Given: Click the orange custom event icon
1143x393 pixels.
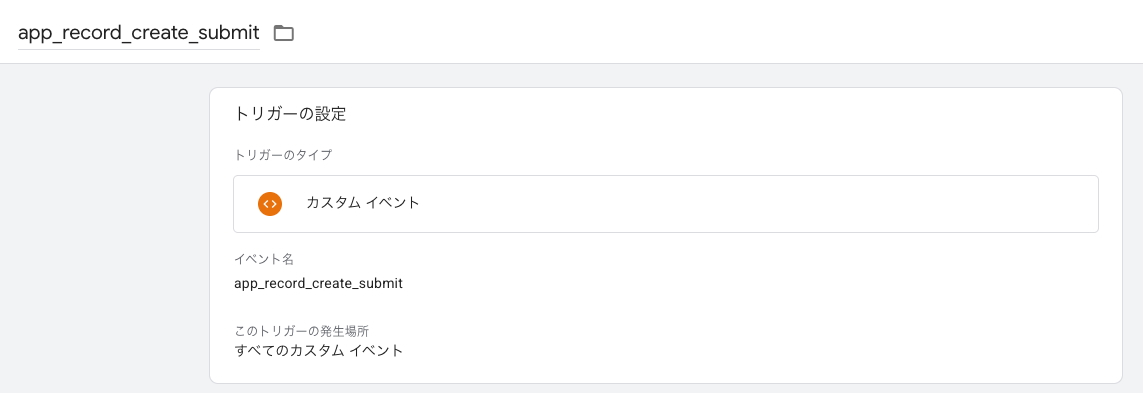Looking at the screenshot, I should pyautogui.click(x=270, y=203).
